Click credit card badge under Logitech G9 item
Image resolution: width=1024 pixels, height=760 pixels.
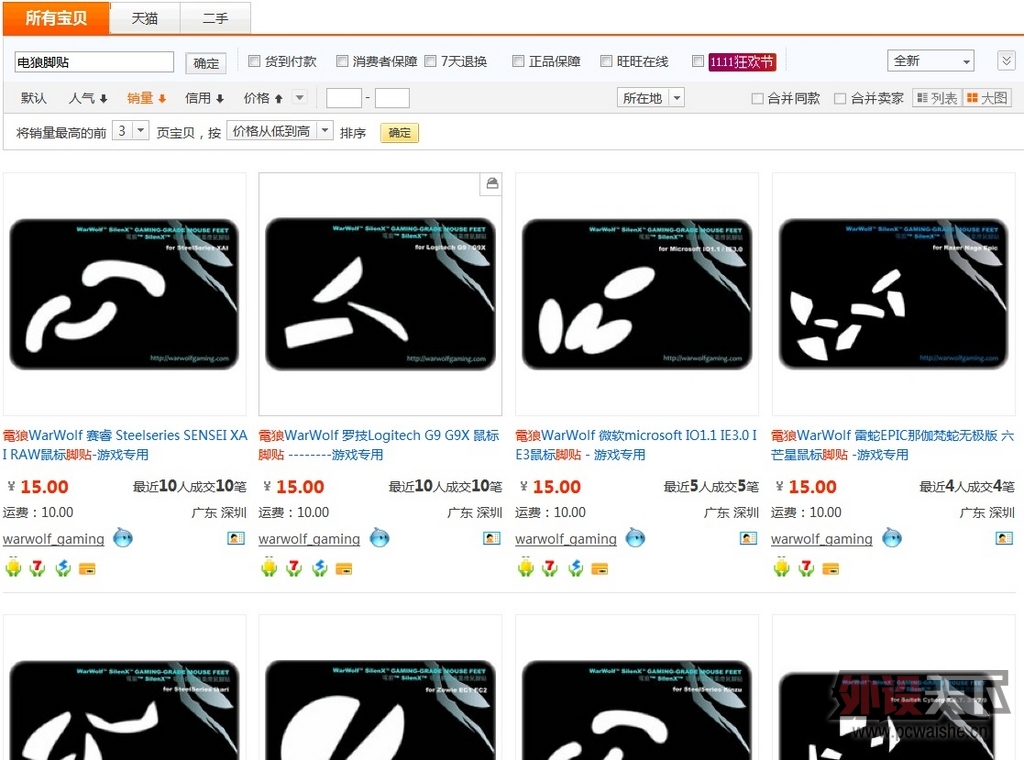(344, 569)
